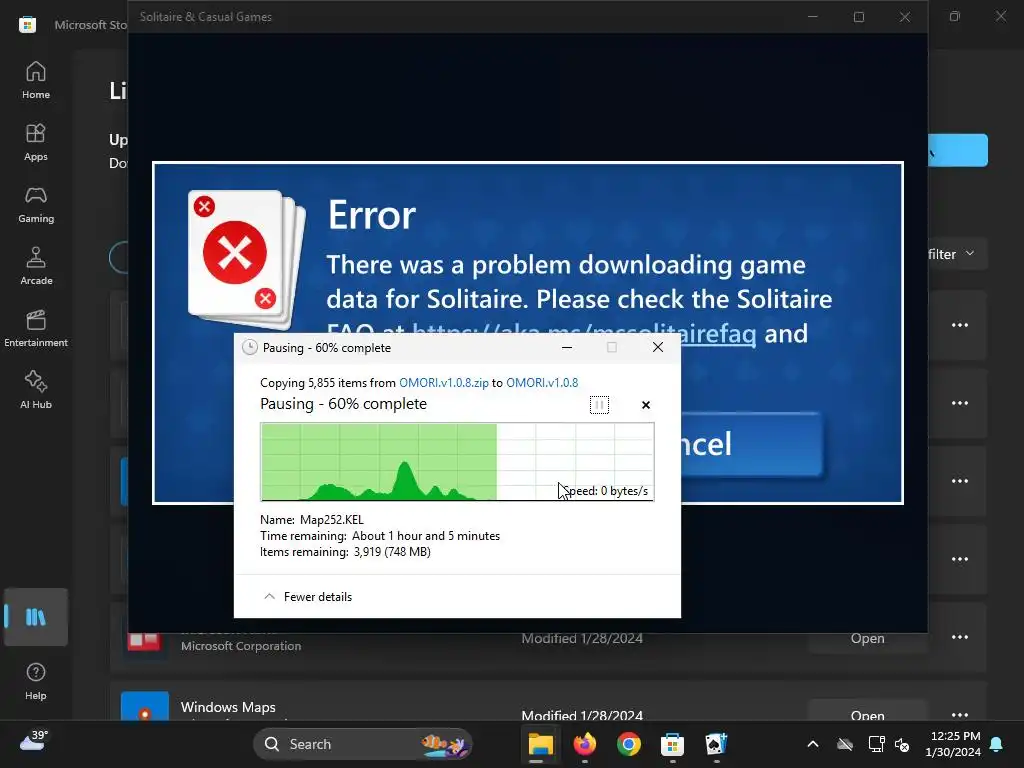
Task: Open the OMORI.v1.0.8.zip source link
Action: (x=443, y=383)
